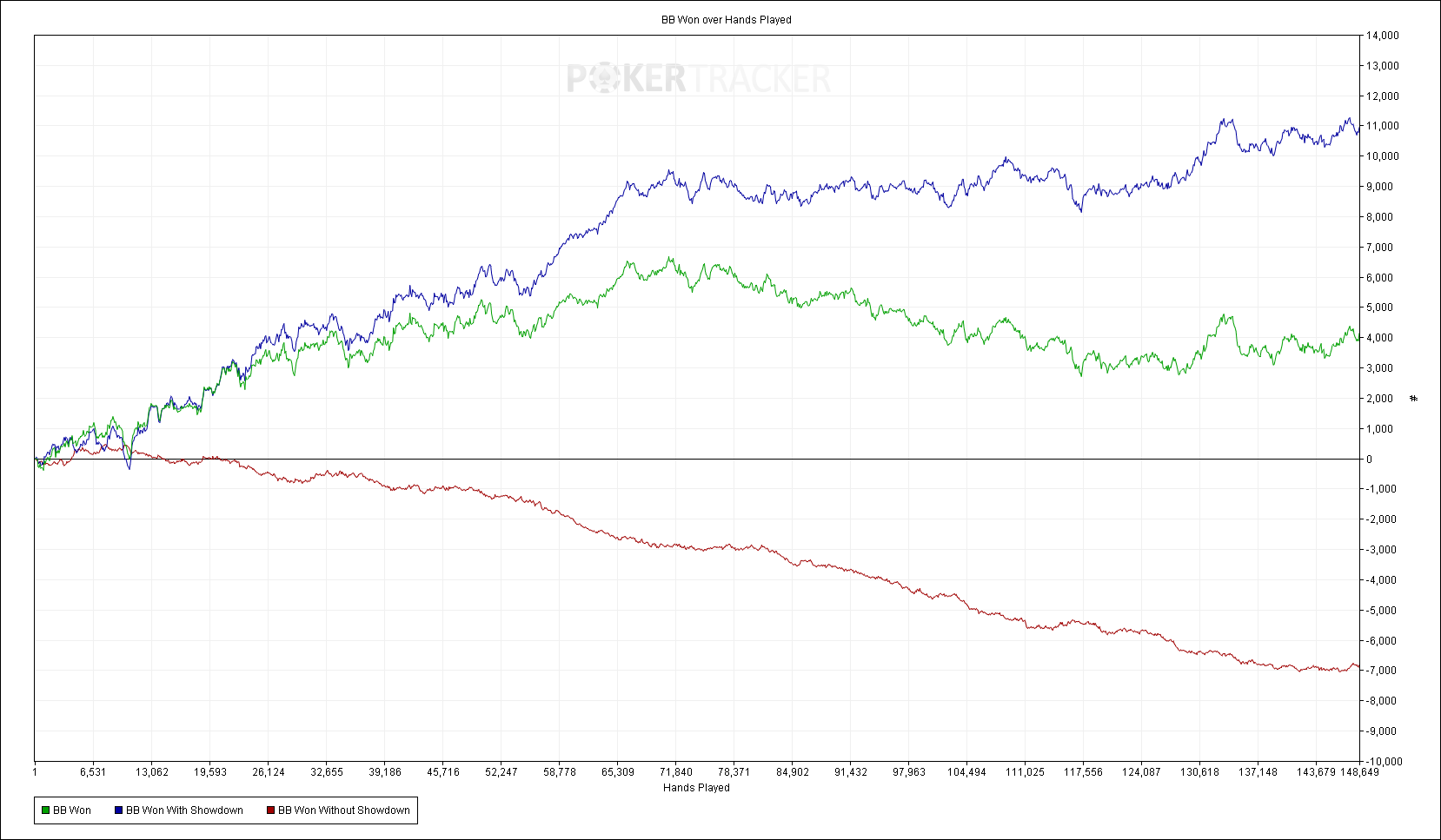Click the '124,087' x-axis value
1441x840 pixels.
pos(1141,772)
